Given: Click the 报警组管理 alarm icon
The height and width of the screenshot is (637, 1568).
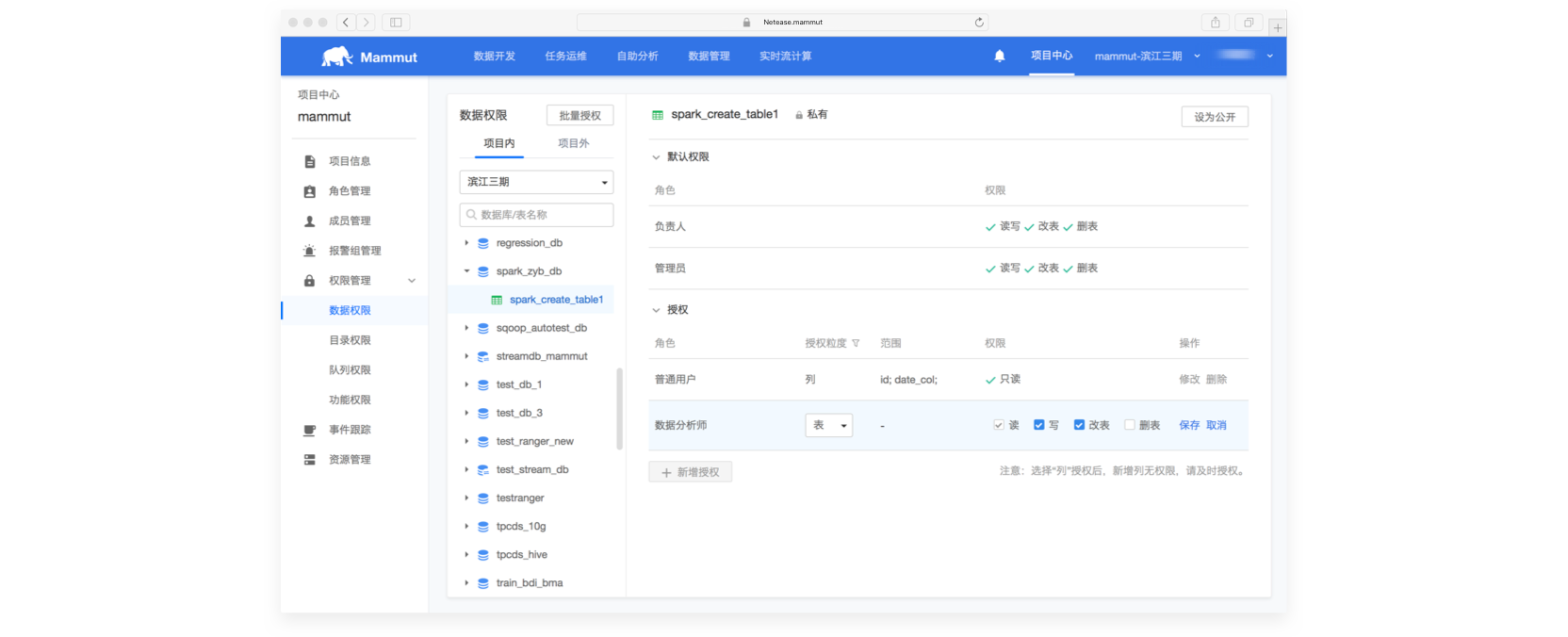Looking at the screenshot, I should 309,251.
